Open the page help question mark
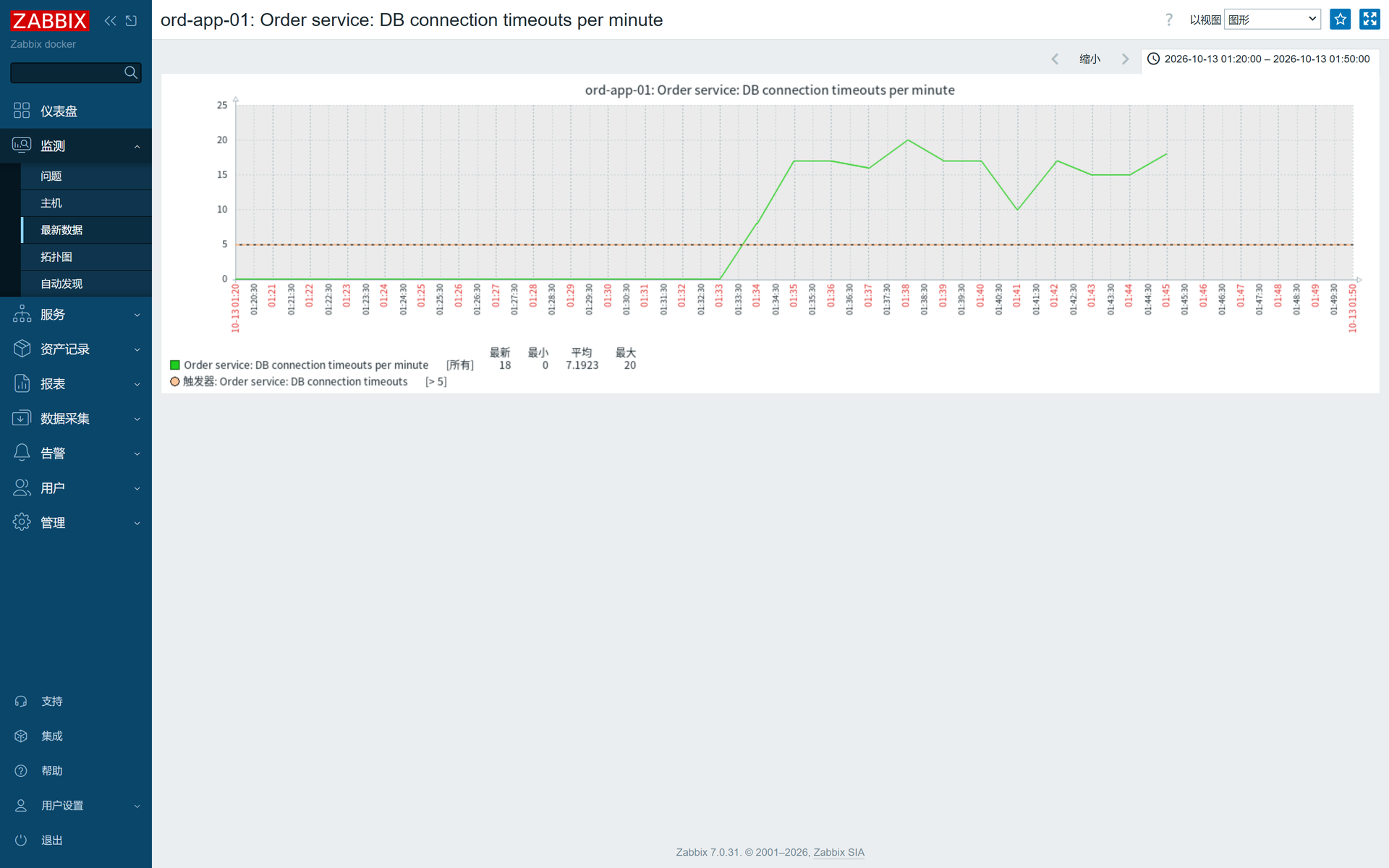Screen dimensions: 1389x868 tap(1168, 20)
